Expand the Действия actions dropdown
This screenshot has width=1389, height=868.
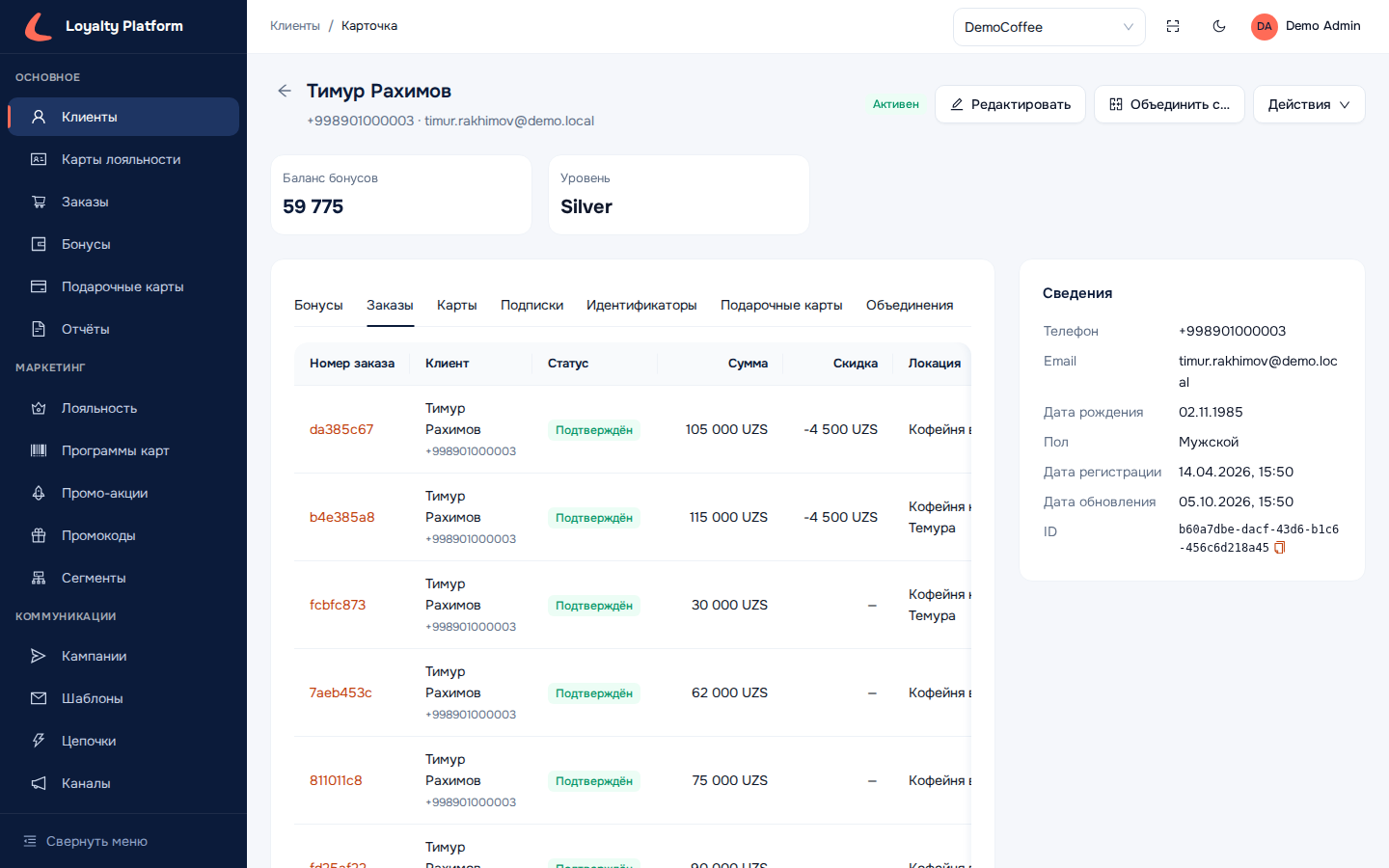click(x=1309, y=104)
